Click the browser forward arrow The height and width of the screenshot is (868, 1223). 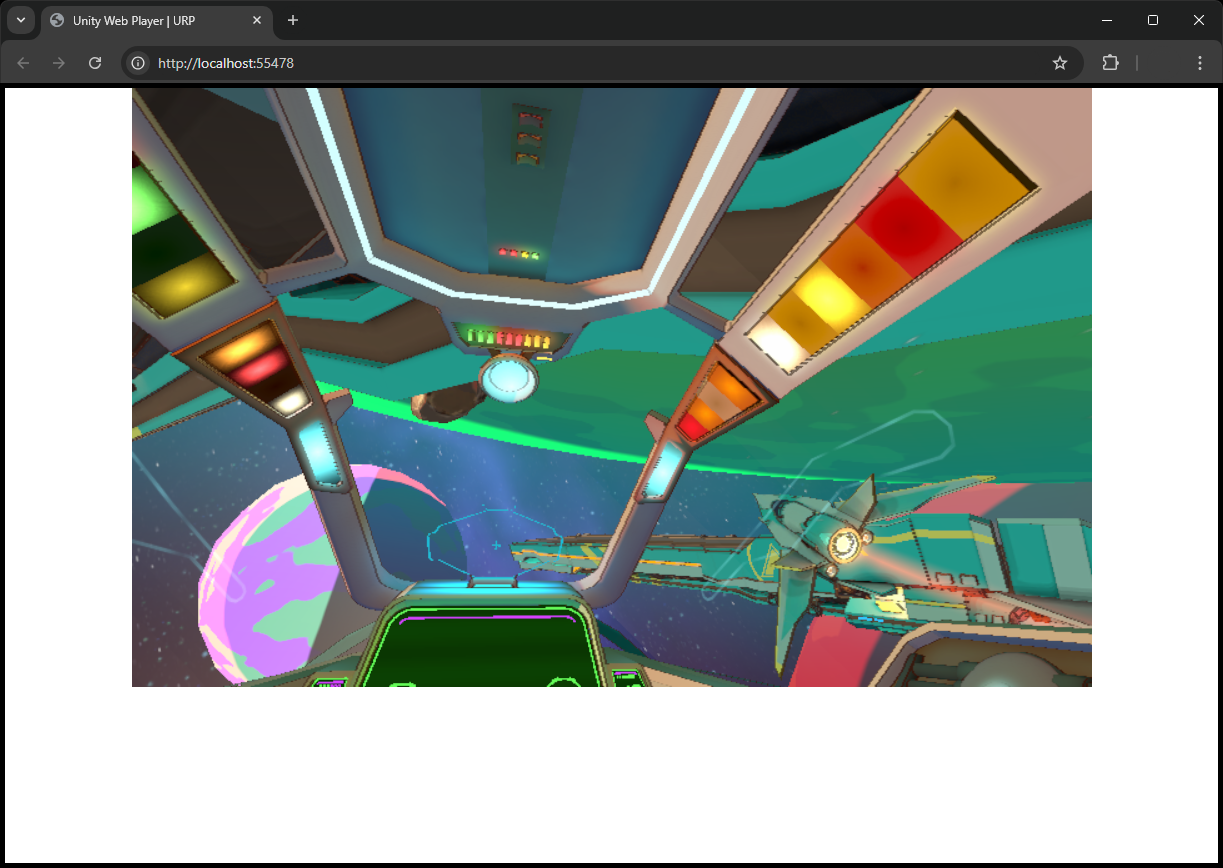coord(59,63)
